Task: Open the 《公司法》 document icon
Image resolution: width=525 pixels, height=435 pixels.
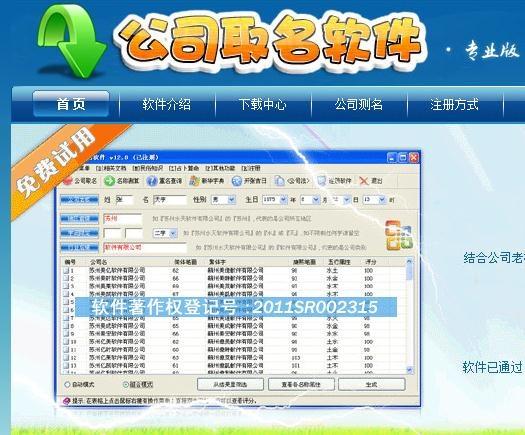Action: coord(279,181)
